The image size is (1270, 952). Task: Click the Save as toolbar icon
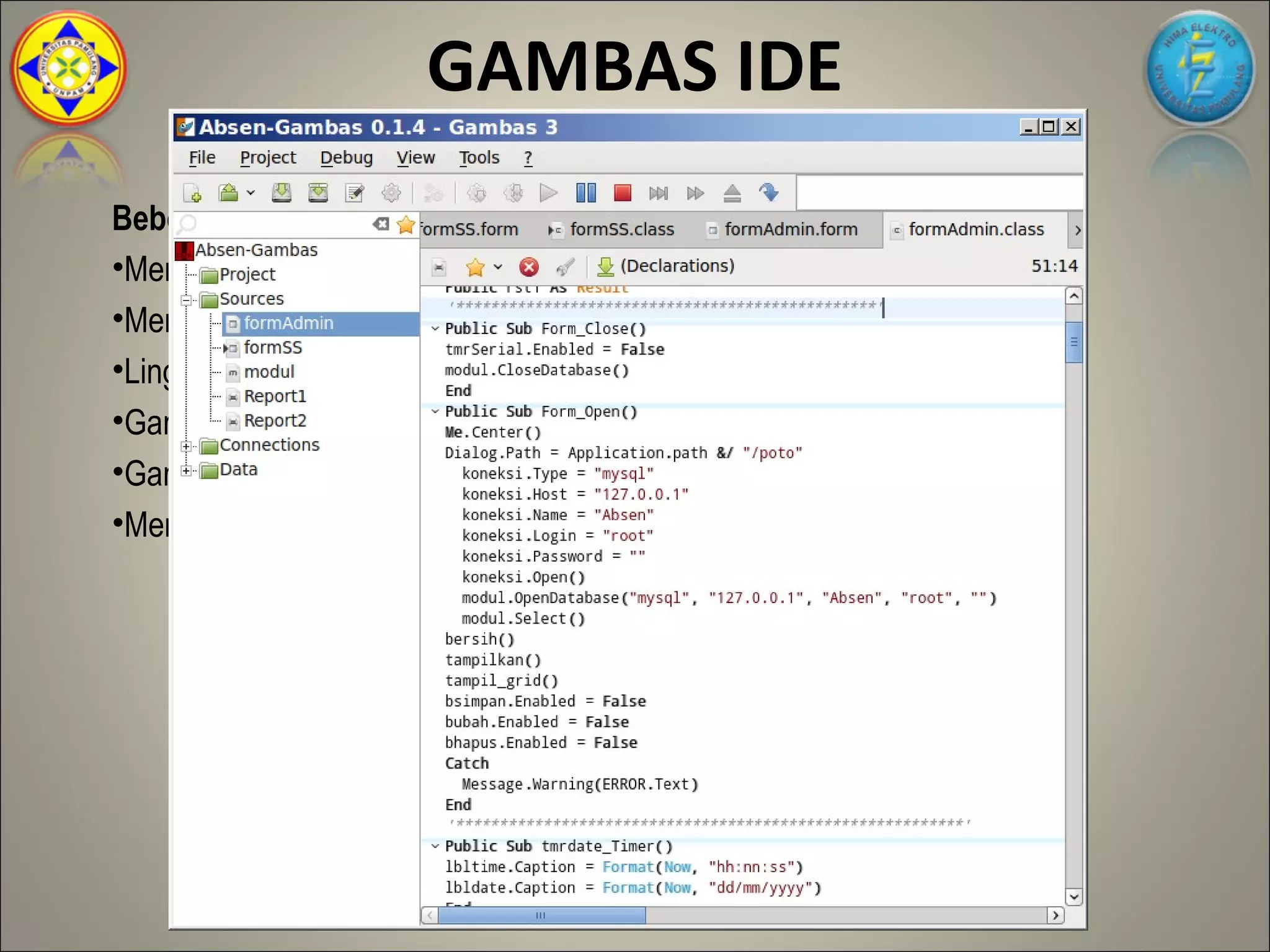point(318,193)
